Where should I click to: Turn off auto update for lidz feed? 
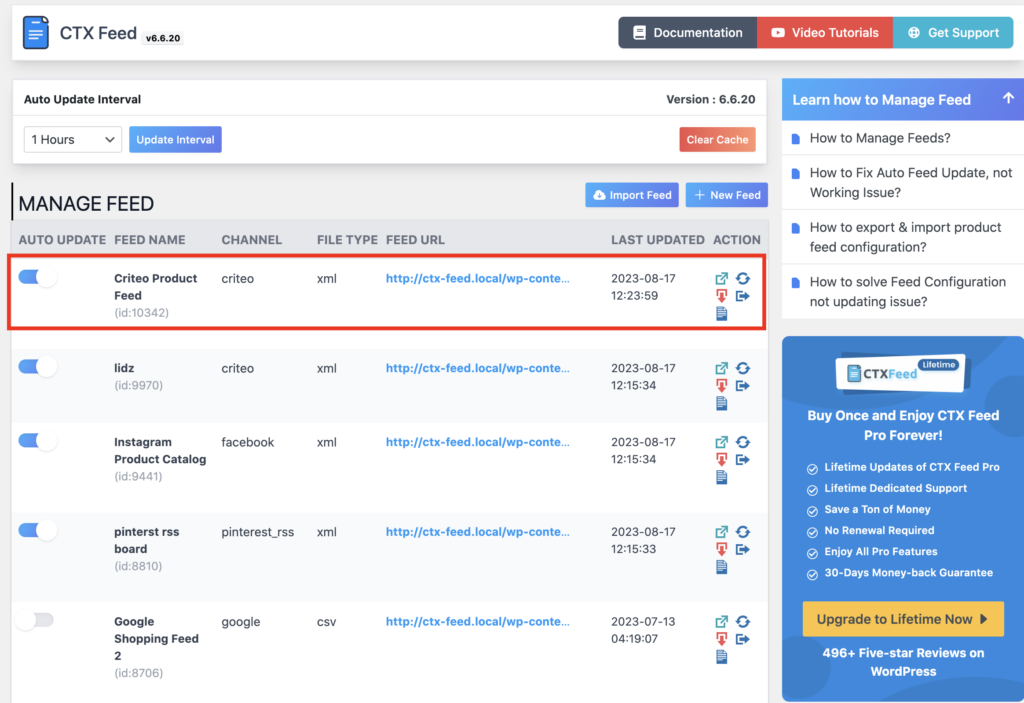pos(37,367)
